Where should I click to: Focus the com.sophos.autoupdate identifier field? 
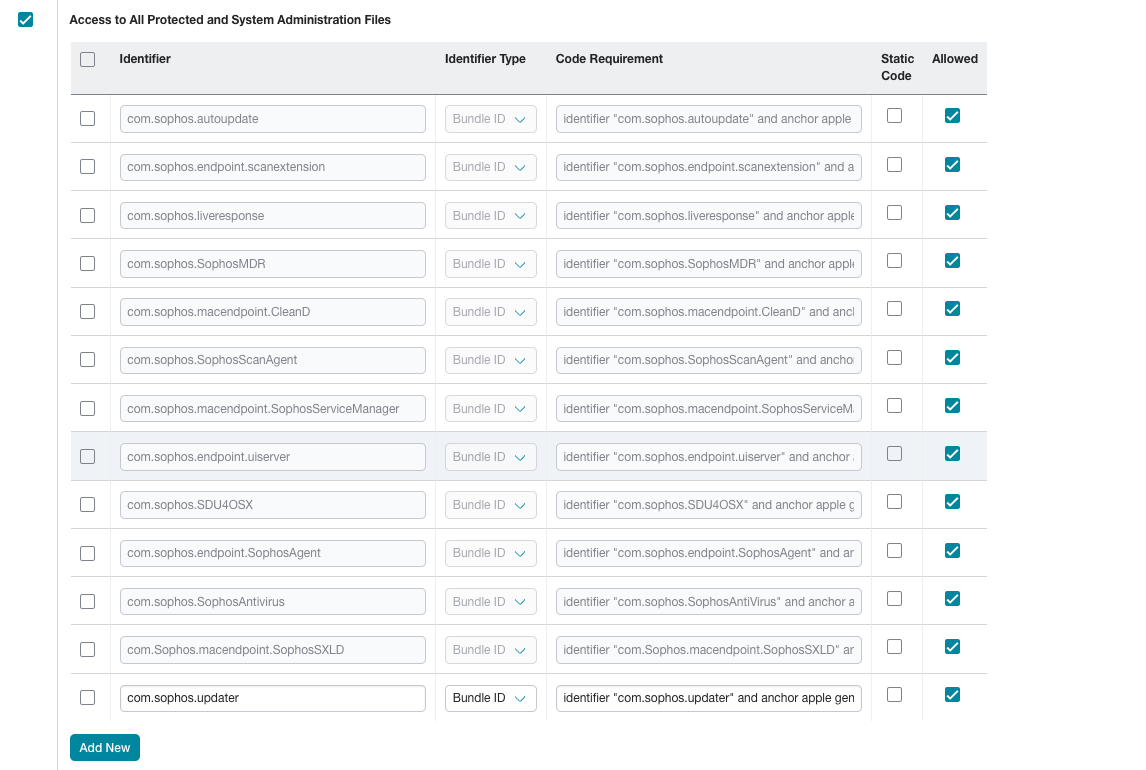(x=273, y=119)
